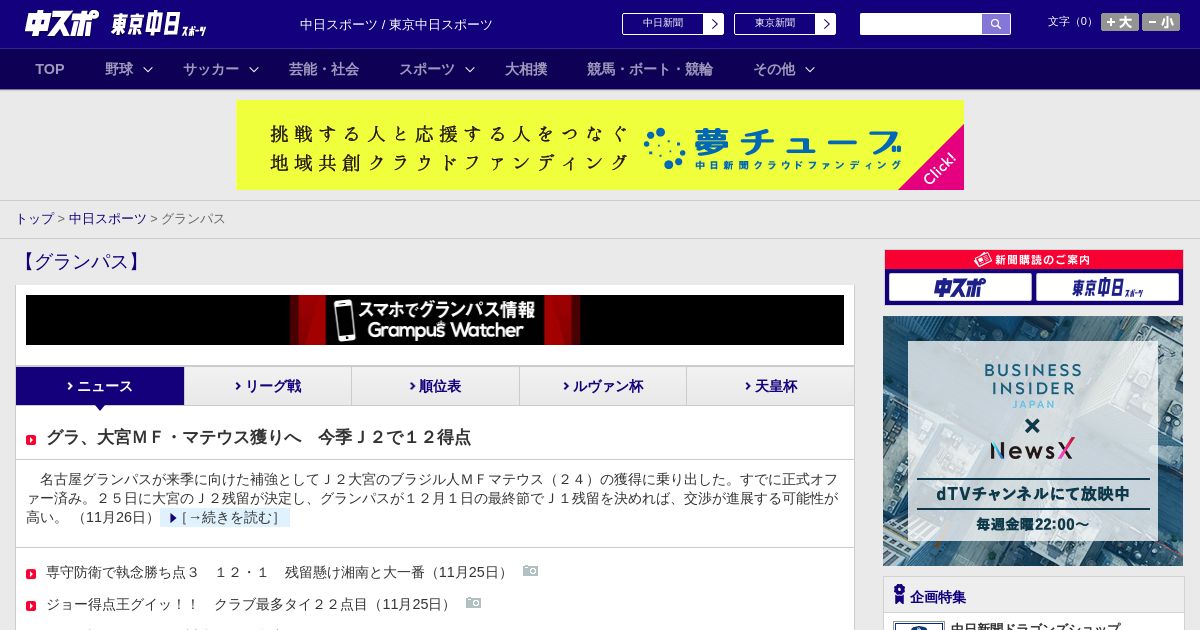Click the magnifier search button
The height and width of the screenshot is (630, 1200).
coord(996,24)
